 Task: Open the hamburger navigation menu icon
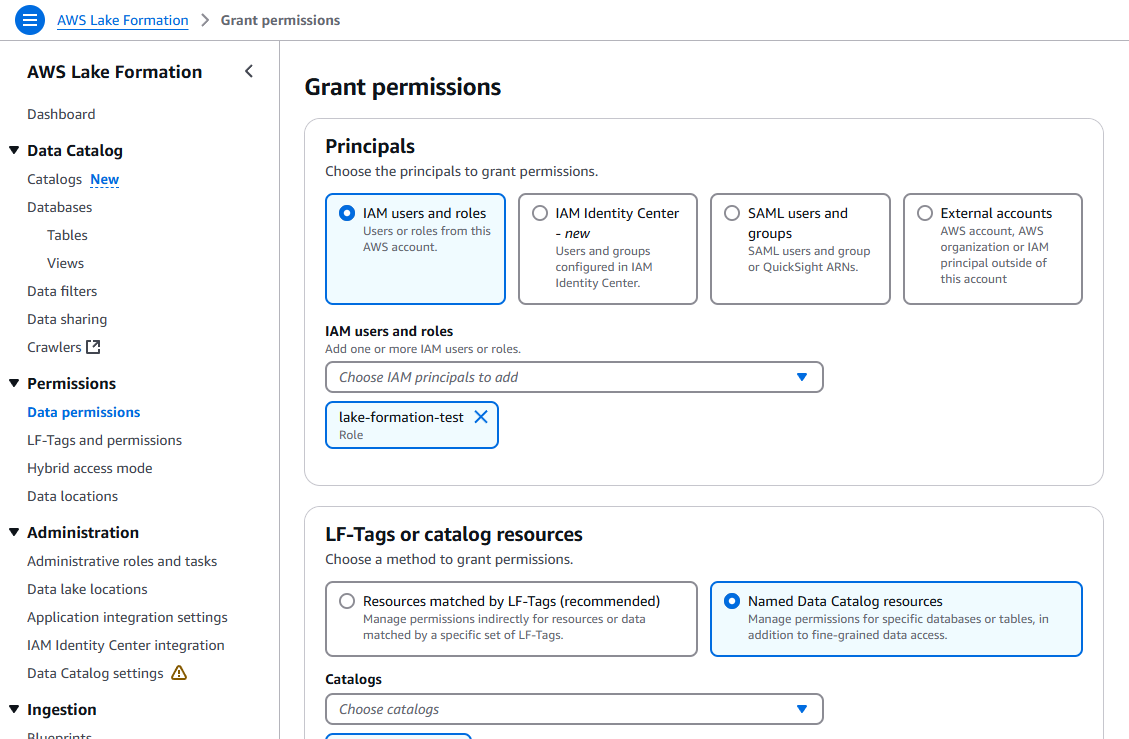pos(30,20)
